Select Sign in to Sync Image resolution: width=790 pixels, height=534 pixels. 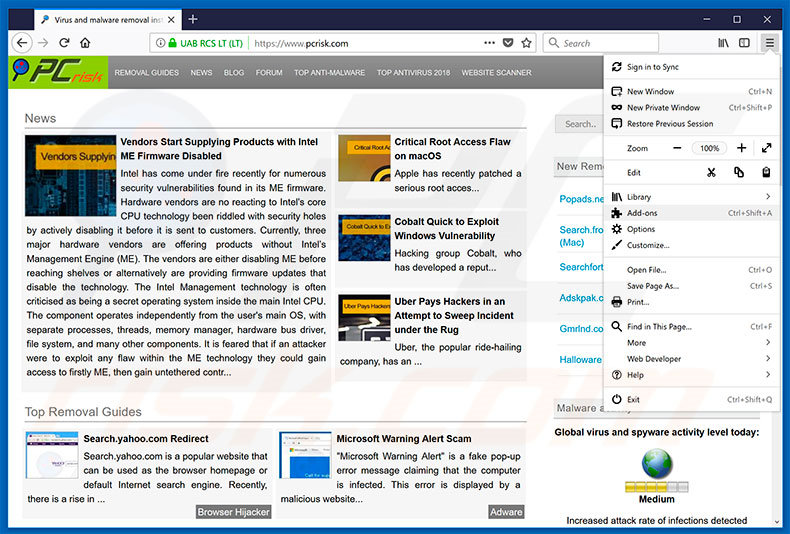pos(692,67)
